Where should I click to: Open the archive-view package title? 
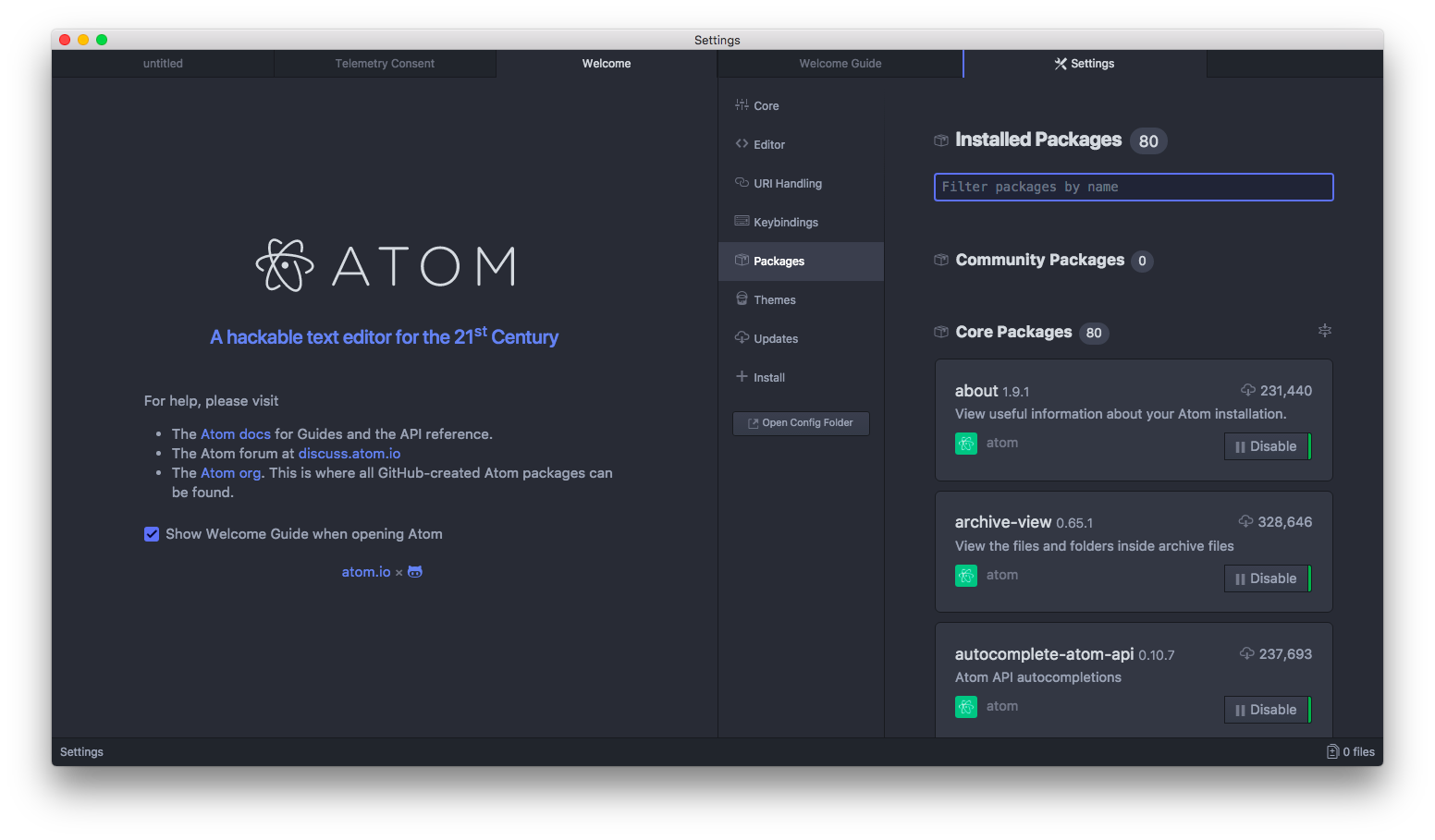(1003, 522)
